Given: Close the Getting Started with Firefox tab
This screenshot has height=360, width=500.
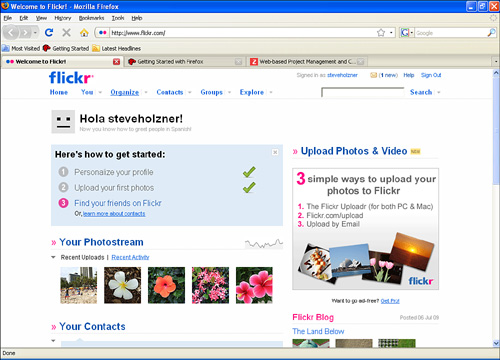Looking at the screenshot, I should [238, 62].
